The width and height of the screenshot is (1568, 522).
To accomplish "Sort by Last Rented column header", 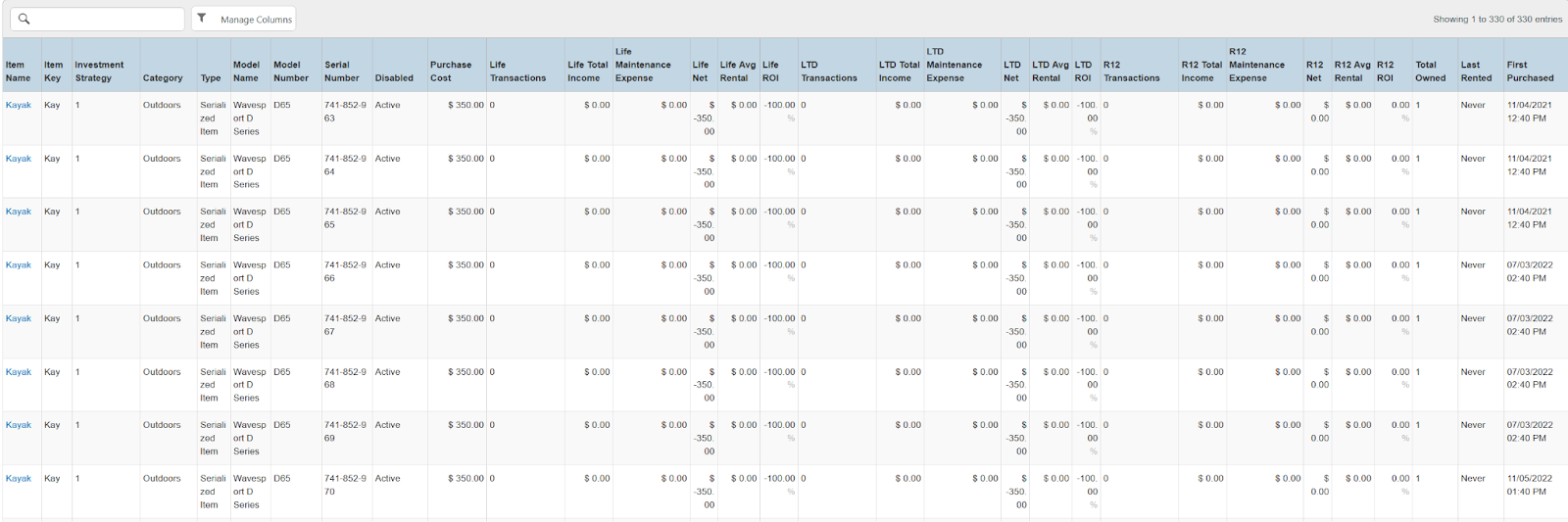I will pyautogui.click(x=1476, y=71).
